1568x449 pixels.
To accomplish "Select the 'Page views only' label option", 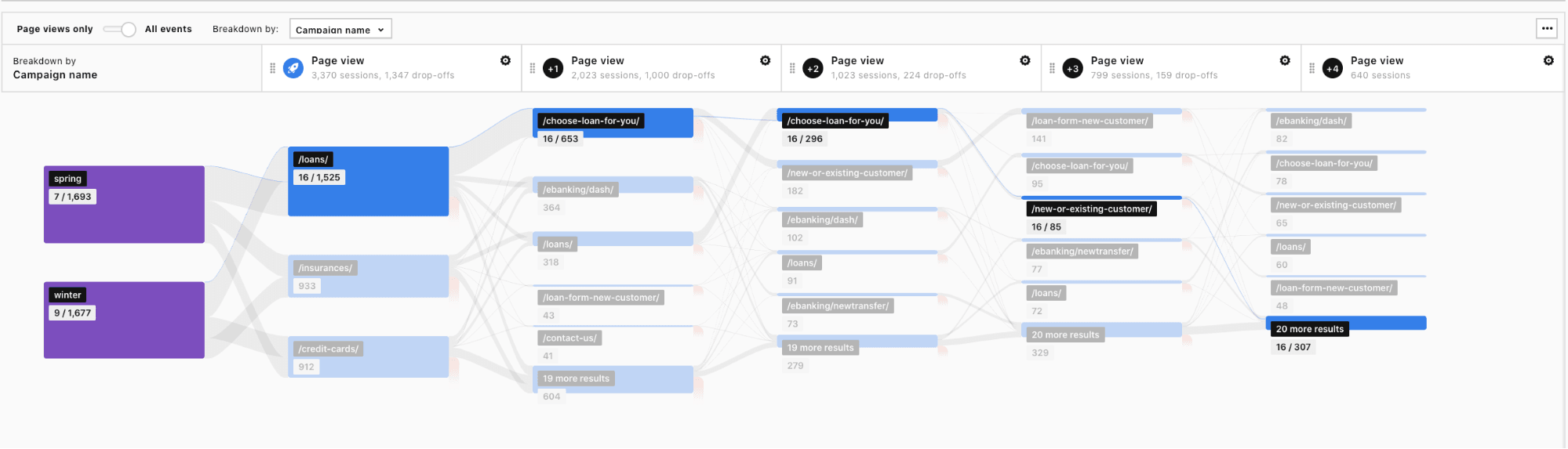I will coord(55,29).
